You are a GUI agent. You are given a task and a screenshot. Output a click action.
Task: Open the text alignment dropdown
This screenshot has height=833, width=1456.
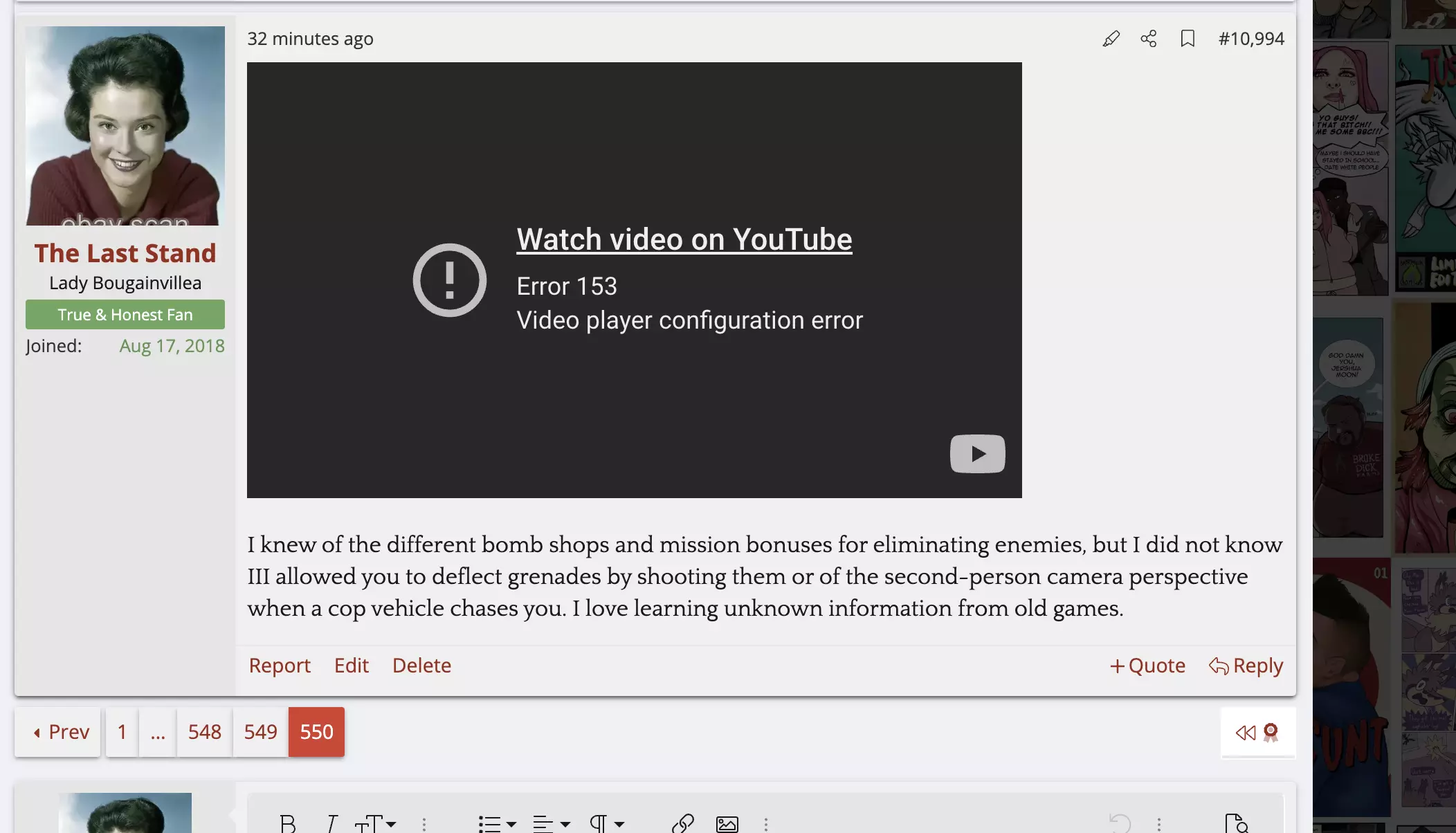click(551, 824)
